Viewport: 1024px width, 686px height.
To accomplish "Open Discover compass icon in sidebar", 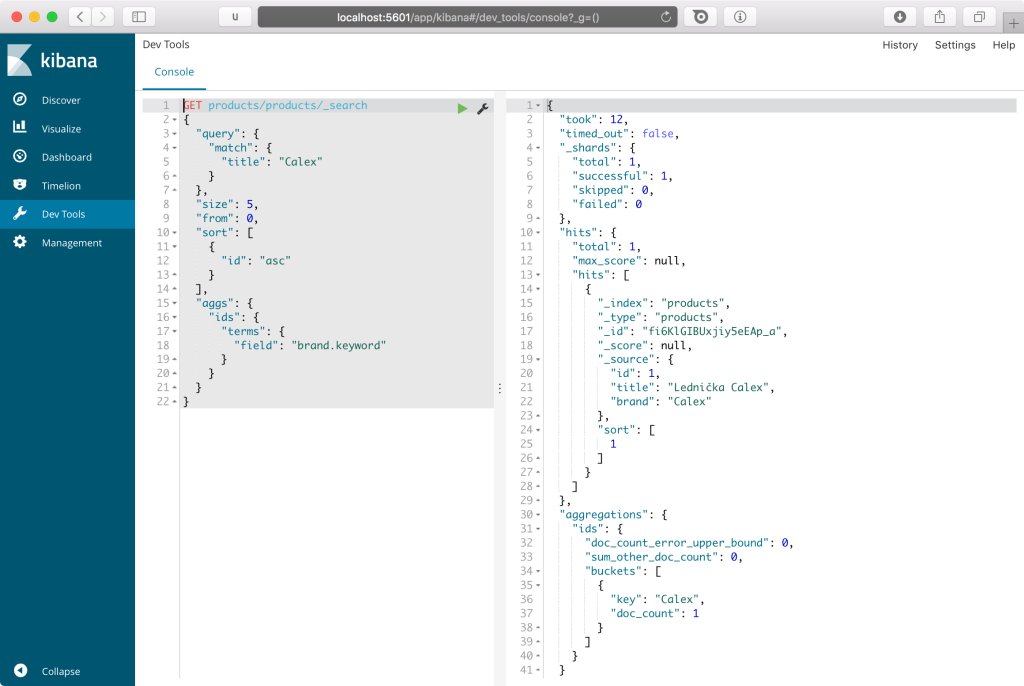I will [20, 99].
